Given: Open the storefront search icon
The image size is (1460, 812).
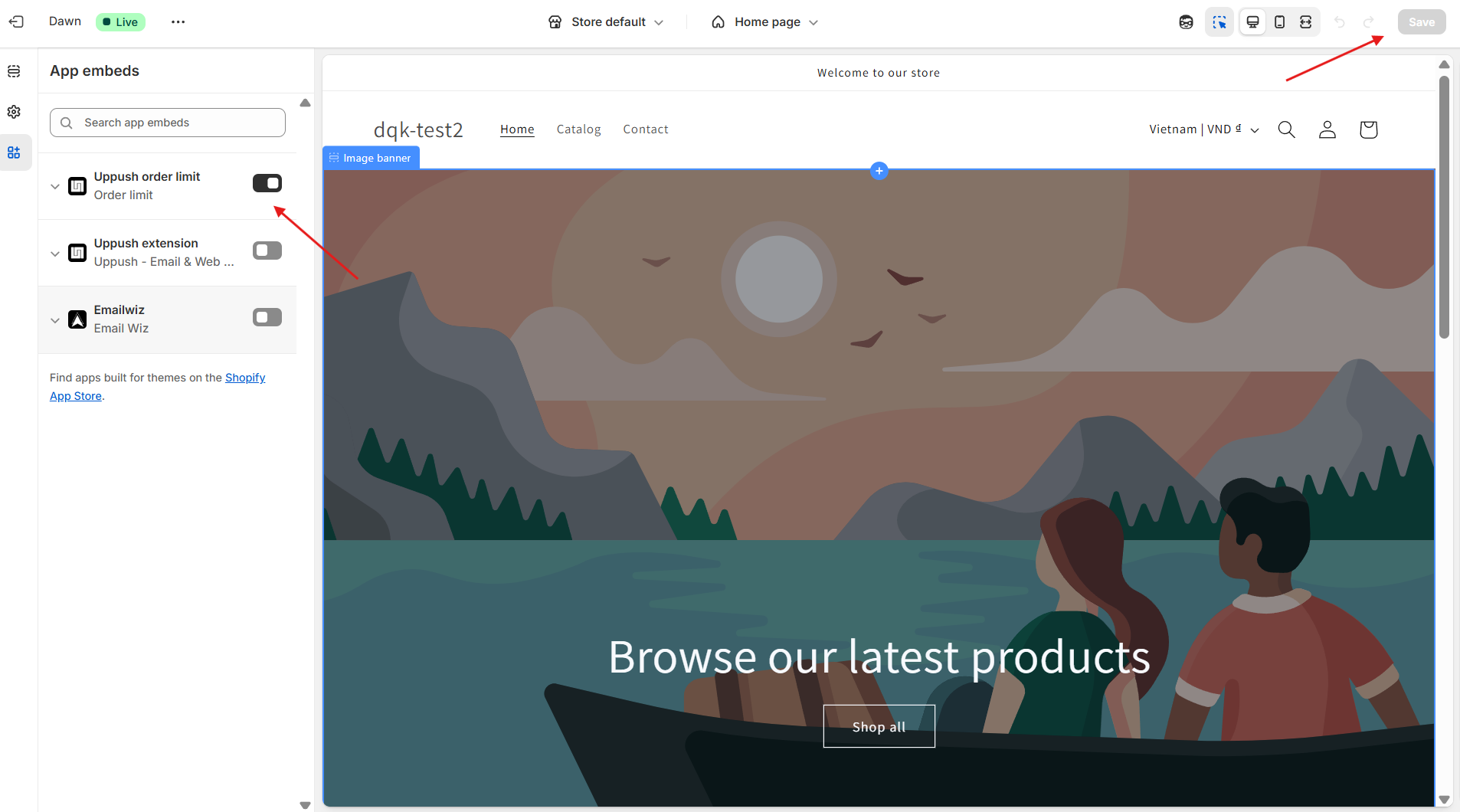Looking at the screenshot, I should click(x=1286, y=129).
